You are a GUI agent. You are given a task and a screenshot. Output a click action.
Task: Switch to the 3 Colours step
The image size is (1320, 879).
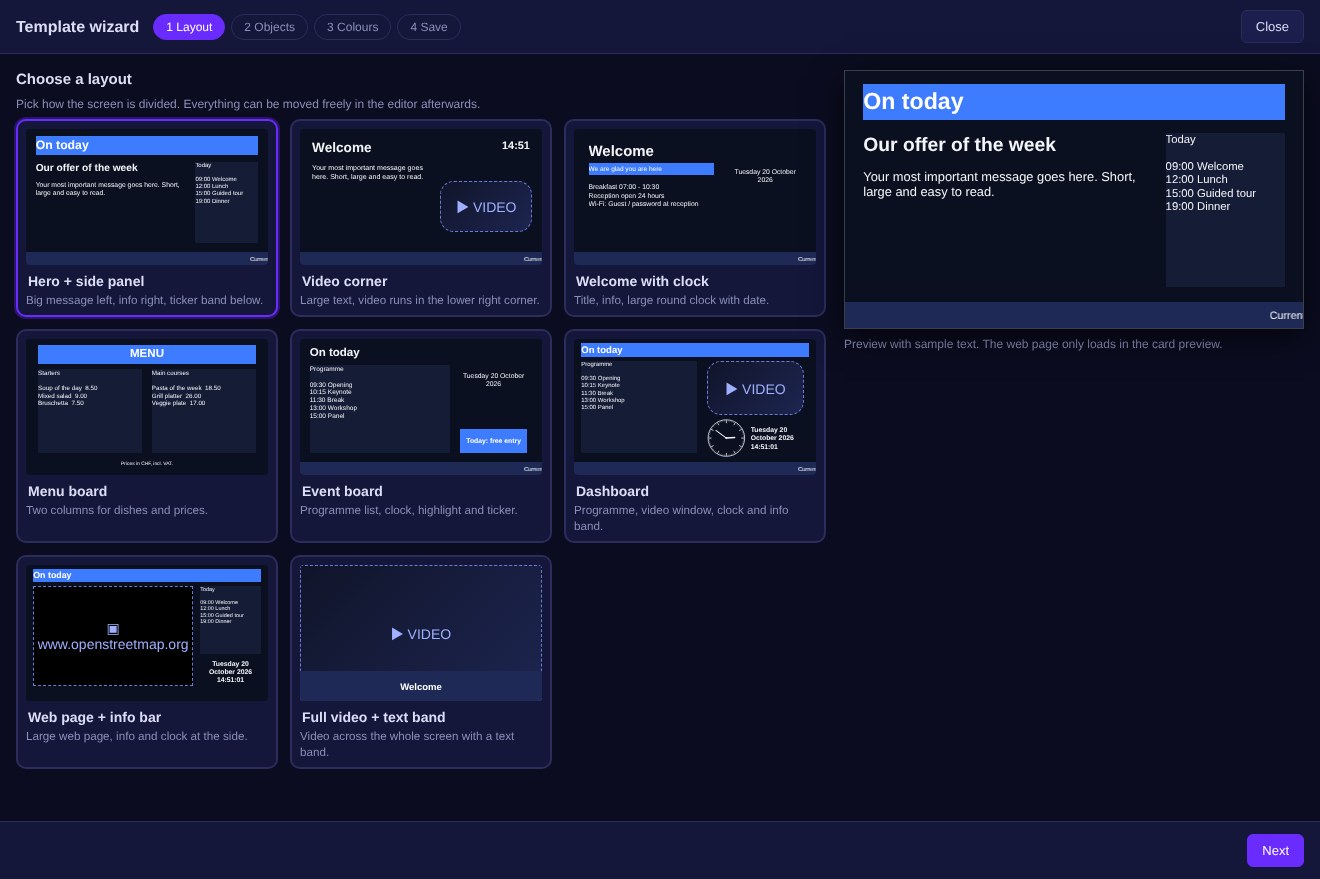[x=352, y=27]
